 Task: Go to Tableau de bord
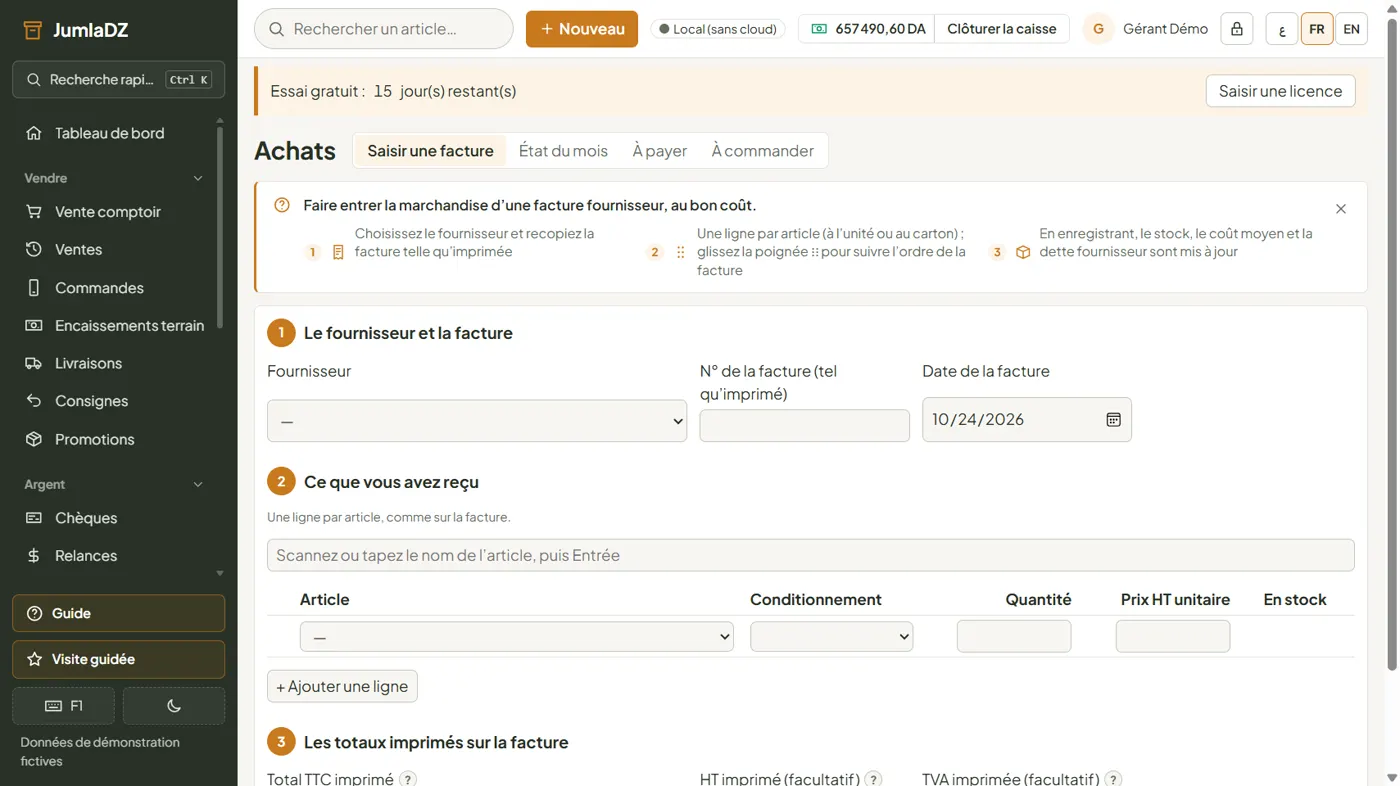pyautogui.click(x=109, y=133)
